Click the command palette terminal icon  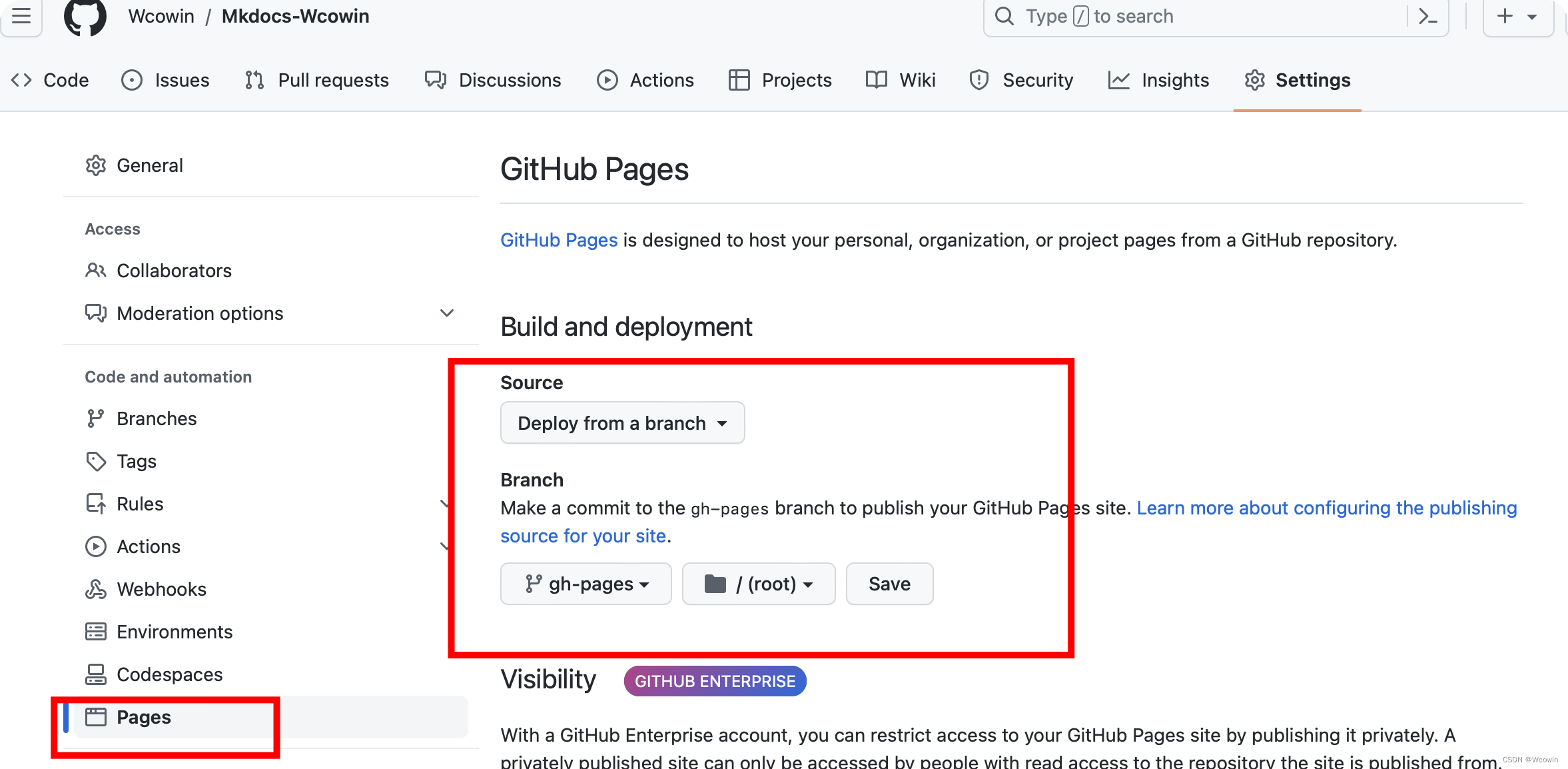1427,16
